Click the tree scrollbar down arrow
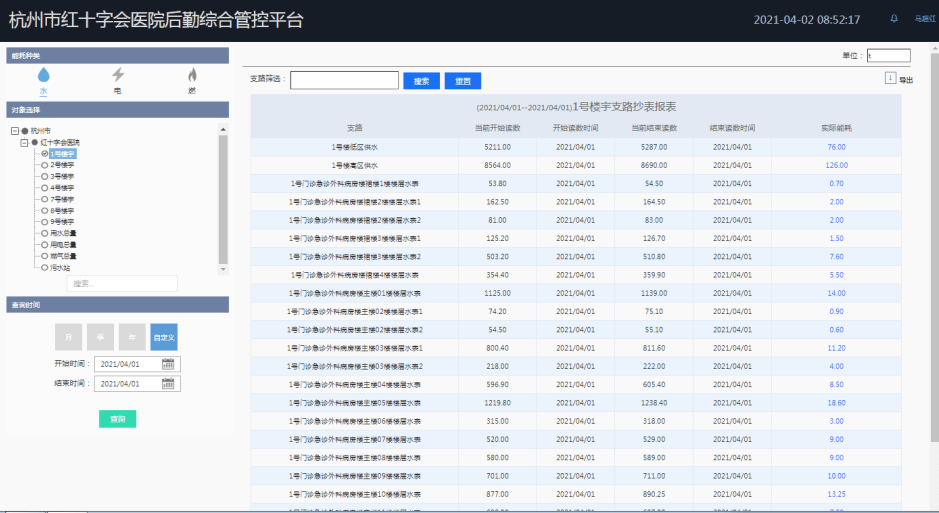939x513 pixels. click(x=223, y=269)
